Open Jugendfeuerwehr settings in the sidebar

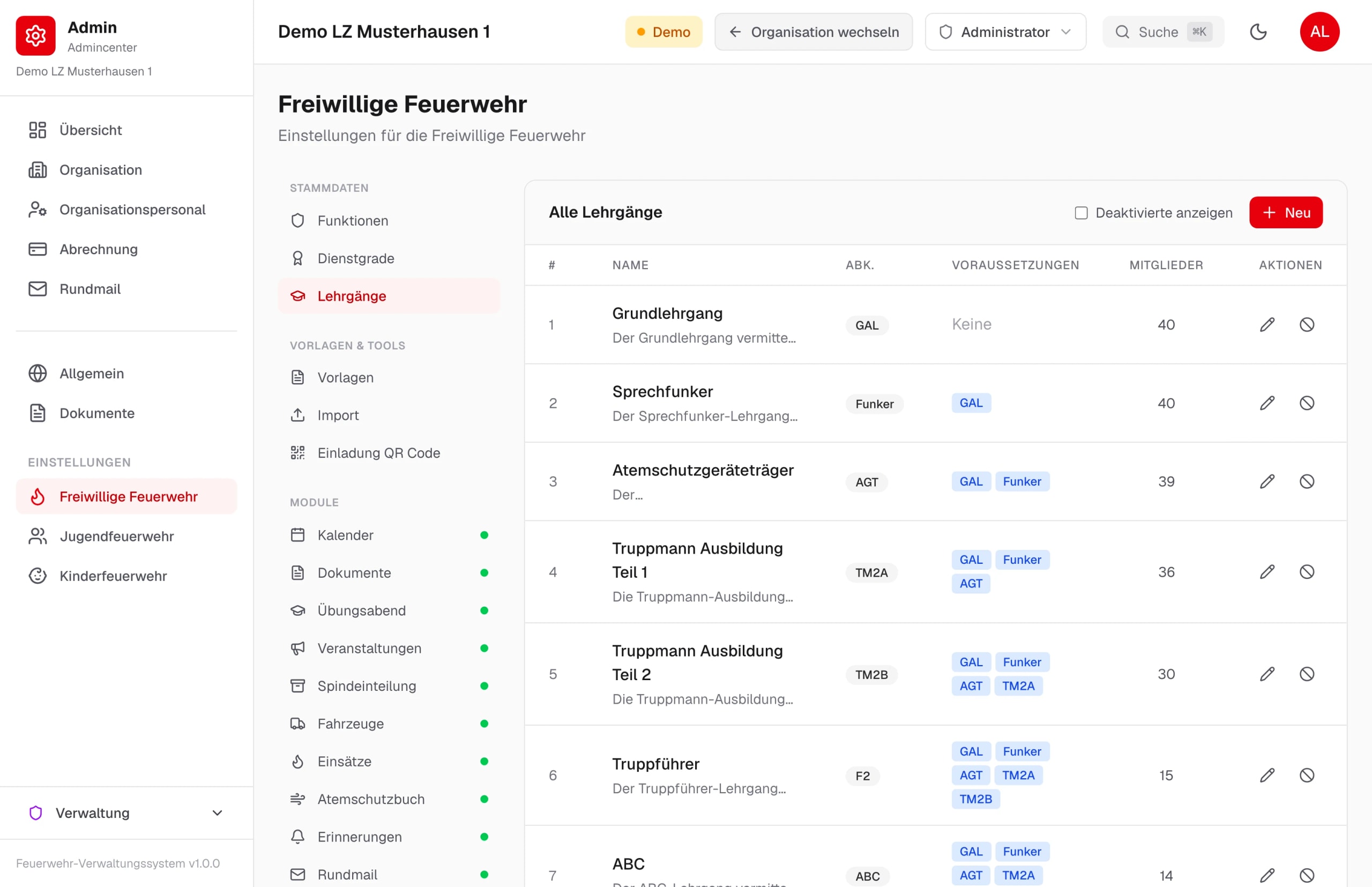[x=126, y=536]
